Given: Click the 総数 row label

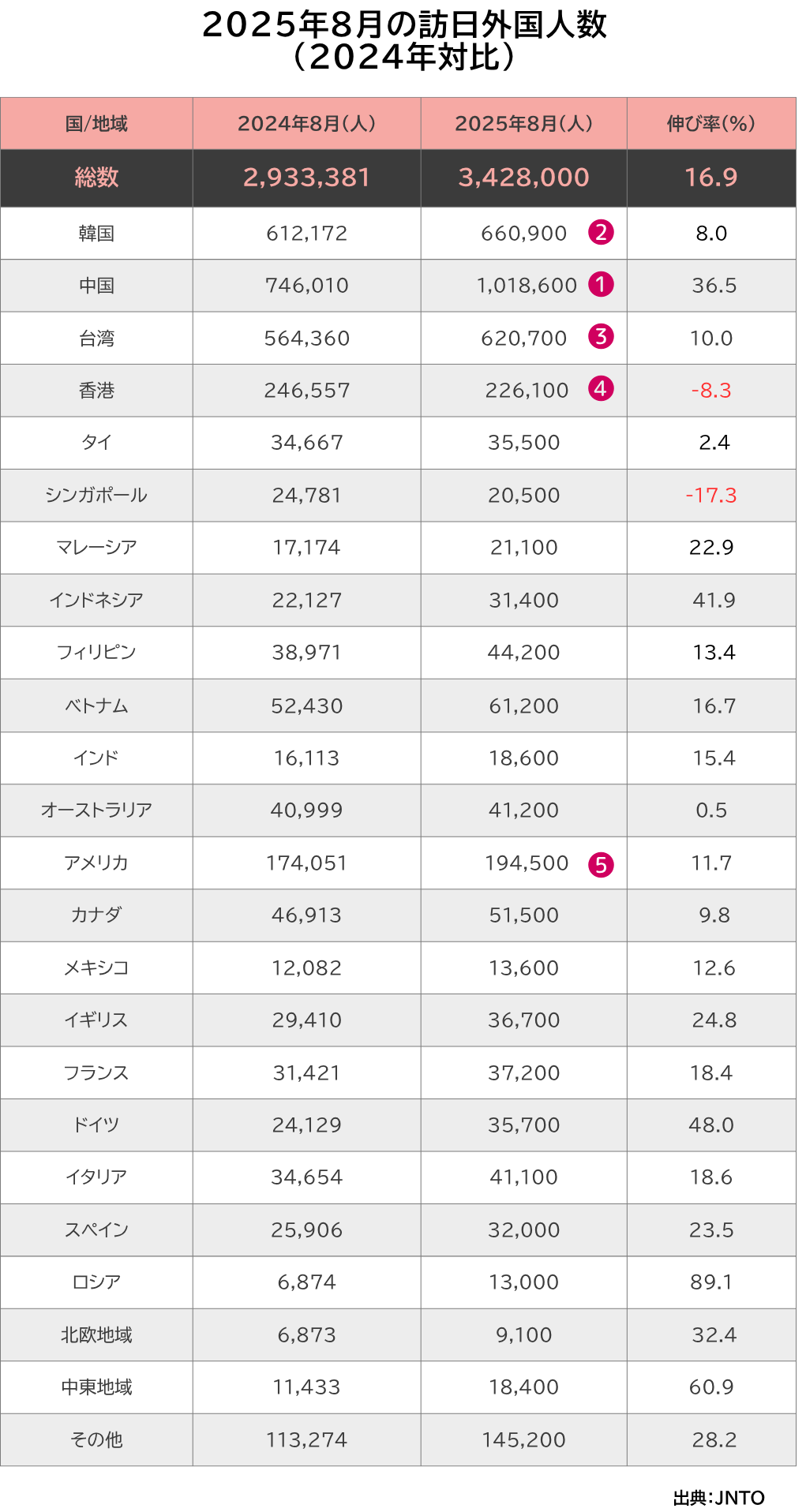Looking at the screenshot, I should pyautogui.click(x=96, y=178).
